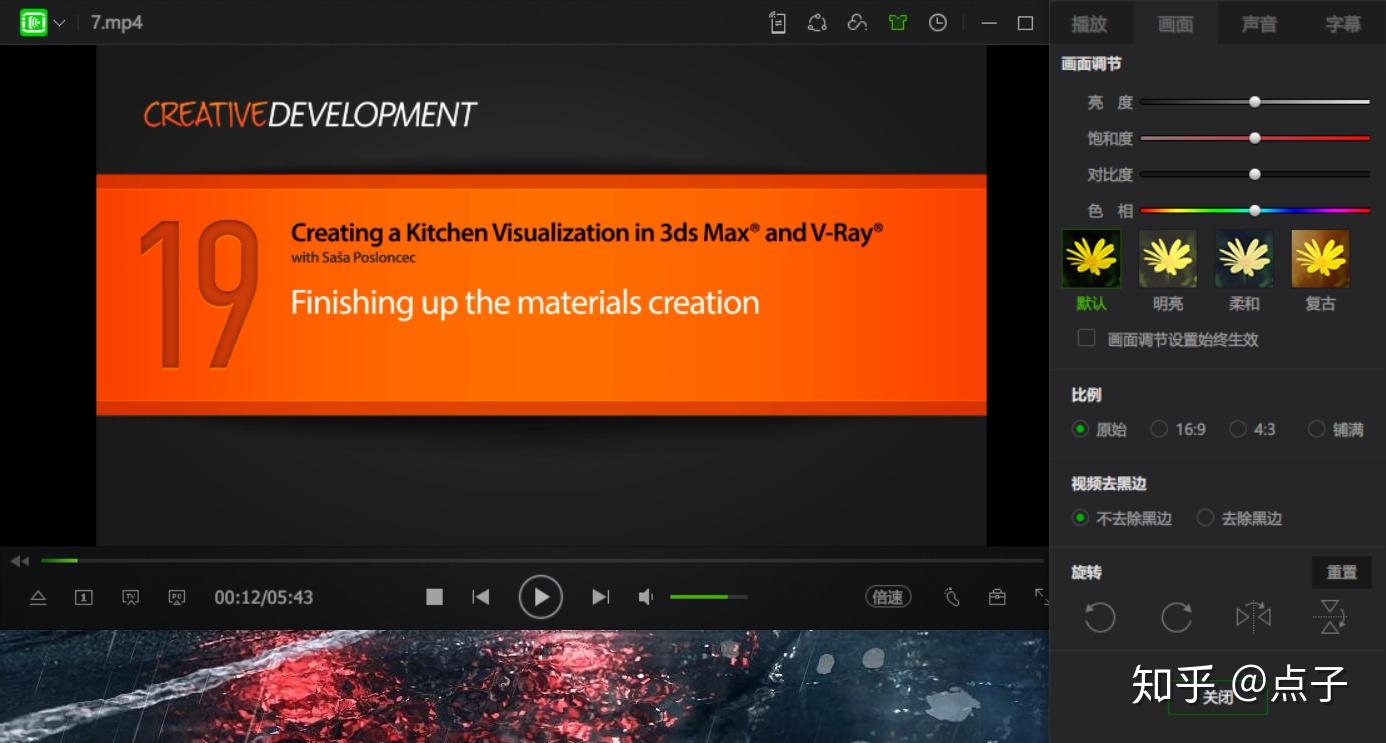Click the cloud link icon in title bar
Screen dimensions: 1386x743
857,22
